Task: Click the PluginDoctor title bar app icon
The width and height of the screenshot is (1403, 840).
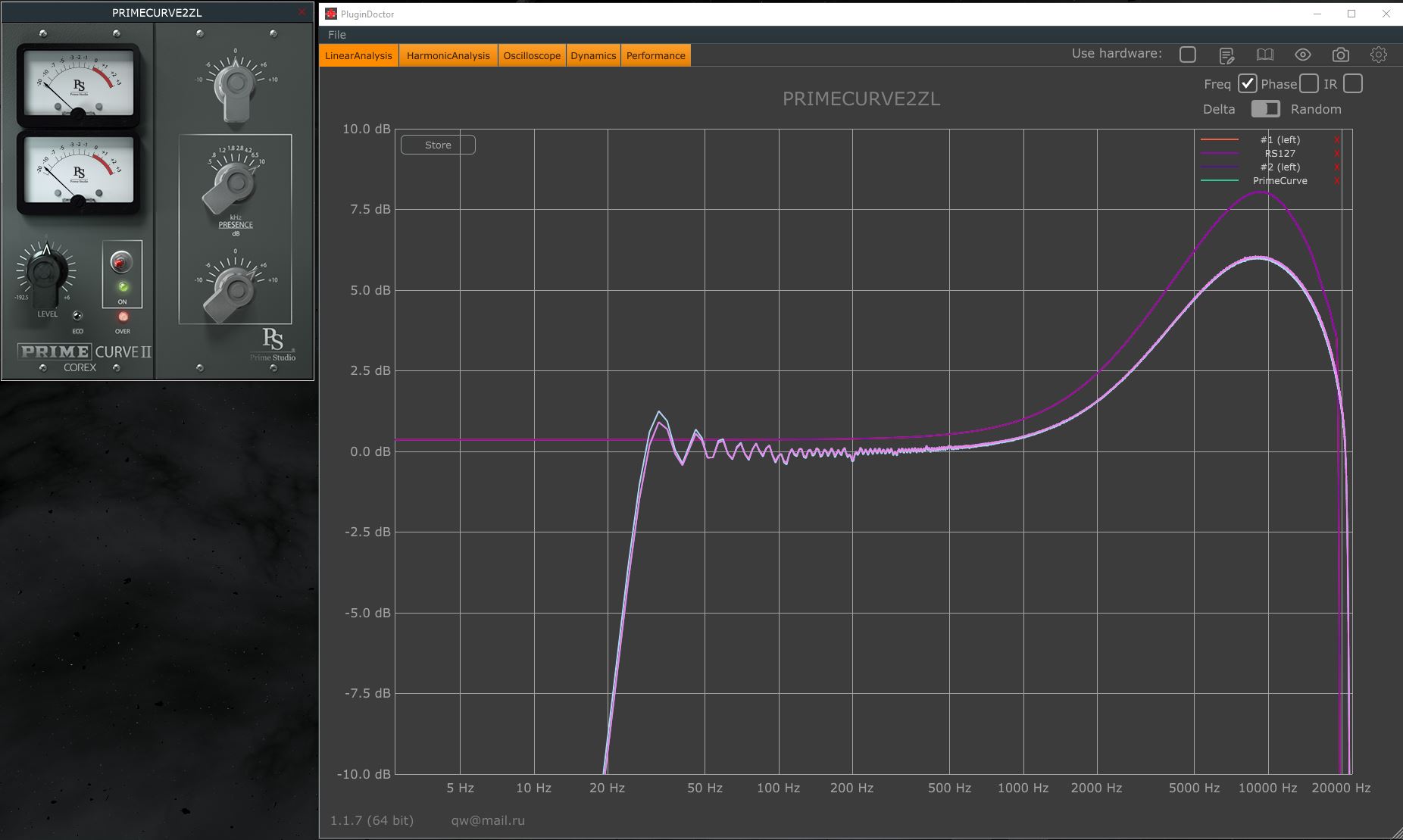Action: tap(331, 14)
